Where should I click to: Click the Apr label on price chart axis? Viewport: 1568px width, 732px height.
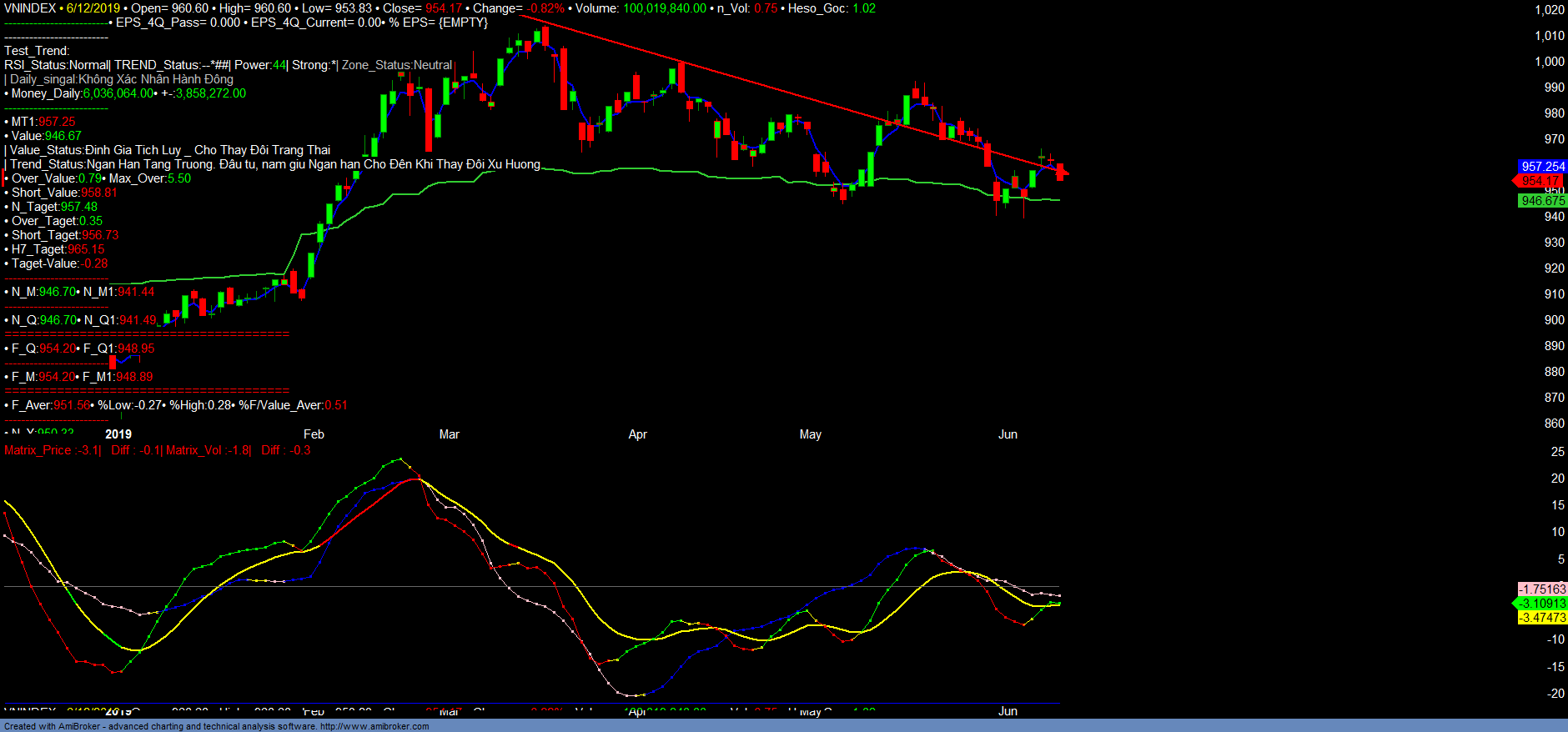point(637,434)
